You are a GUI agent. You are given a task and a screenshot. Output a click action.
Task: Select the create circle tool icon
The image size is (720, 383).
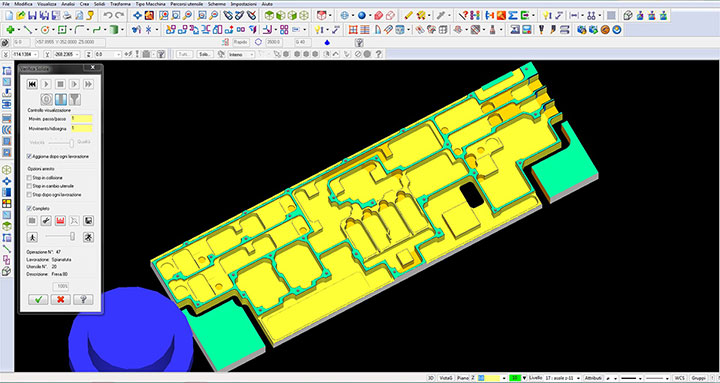coord(45,30)
